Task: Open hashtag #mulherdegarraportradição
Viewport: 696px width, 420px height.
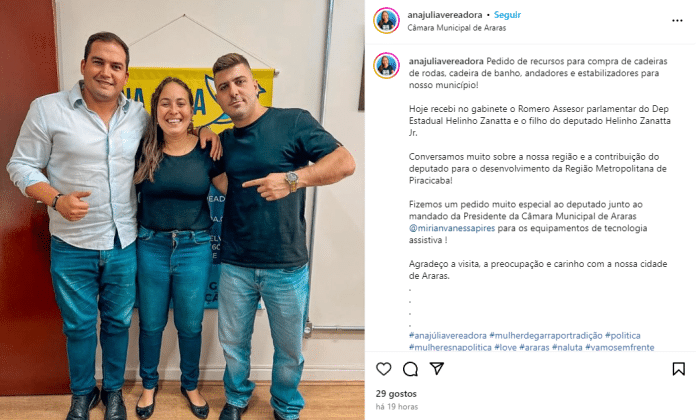Action: 546,336
